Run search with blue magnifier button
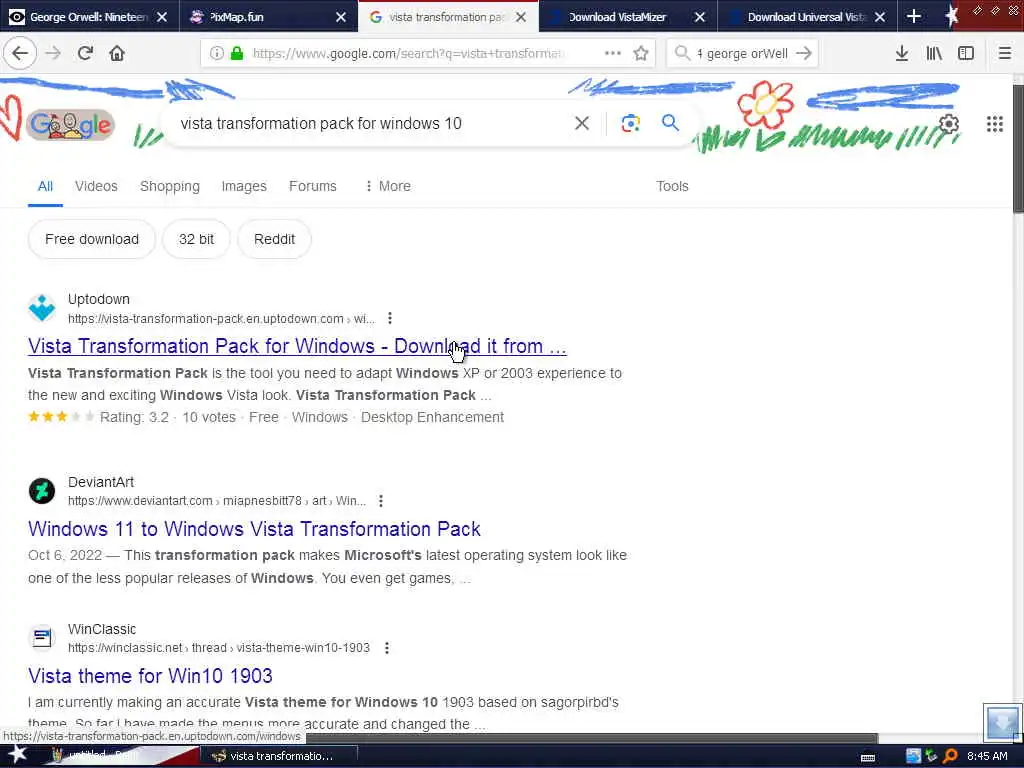 670,122
